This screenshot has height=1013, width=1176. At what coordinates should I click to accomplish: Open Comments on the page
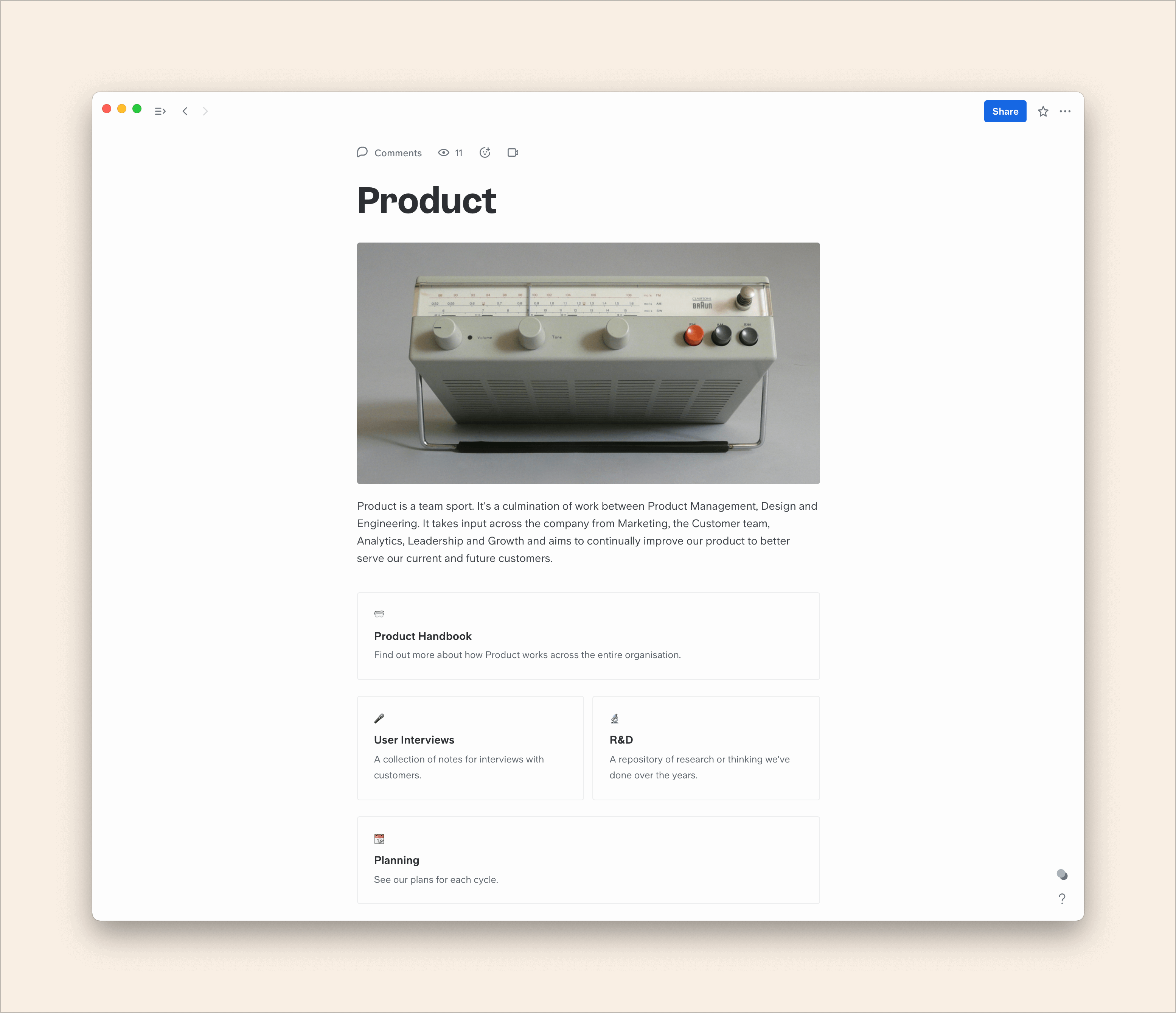tap(389, 153)
